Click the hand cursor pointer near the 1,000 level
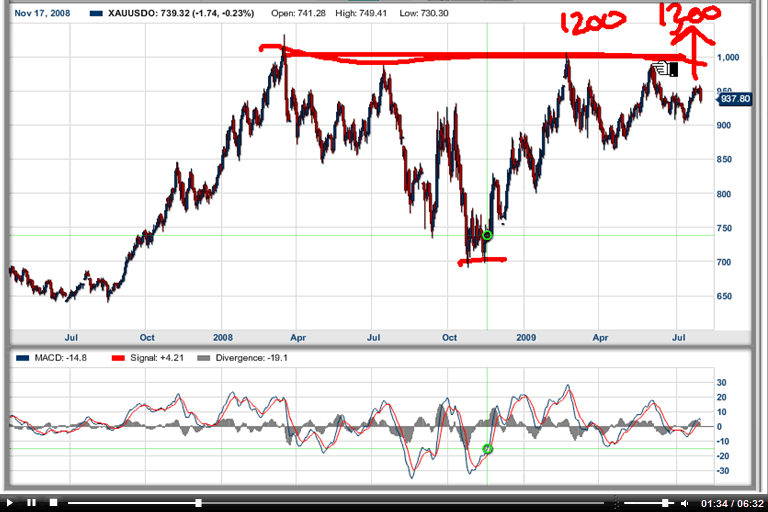Viewport: 768px width, 512px height. 665,68
